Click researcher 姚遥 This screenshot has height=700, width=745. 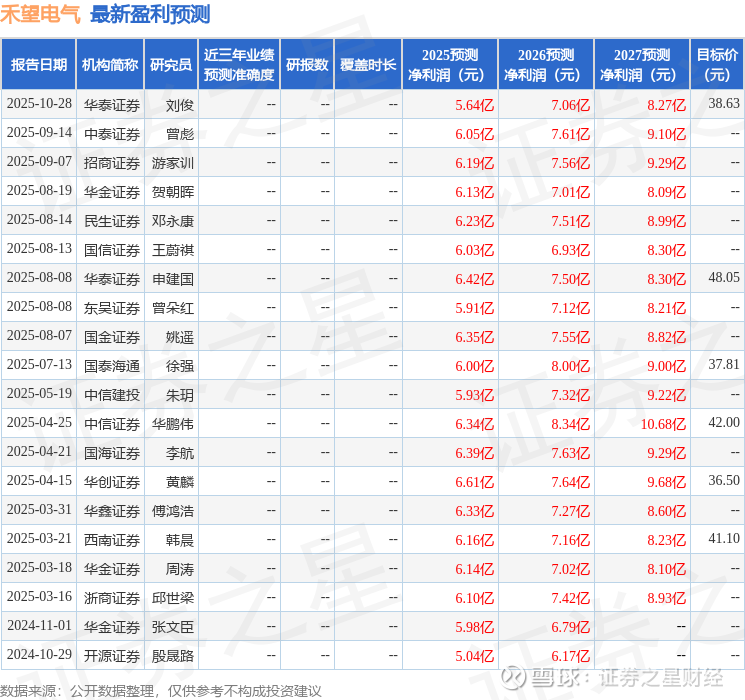tap(180, 337)
